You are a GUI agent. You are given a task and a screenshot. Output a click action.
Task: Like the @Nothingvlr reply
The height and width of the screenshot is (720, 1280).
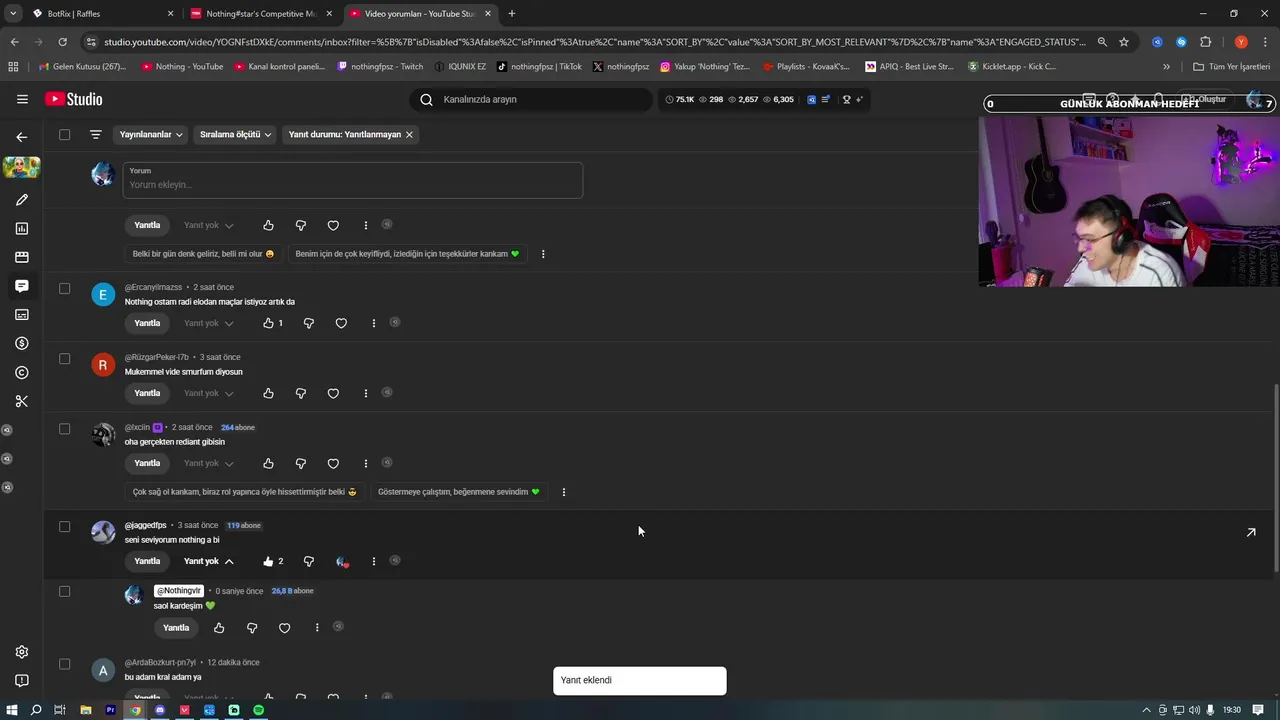[219, 628]
